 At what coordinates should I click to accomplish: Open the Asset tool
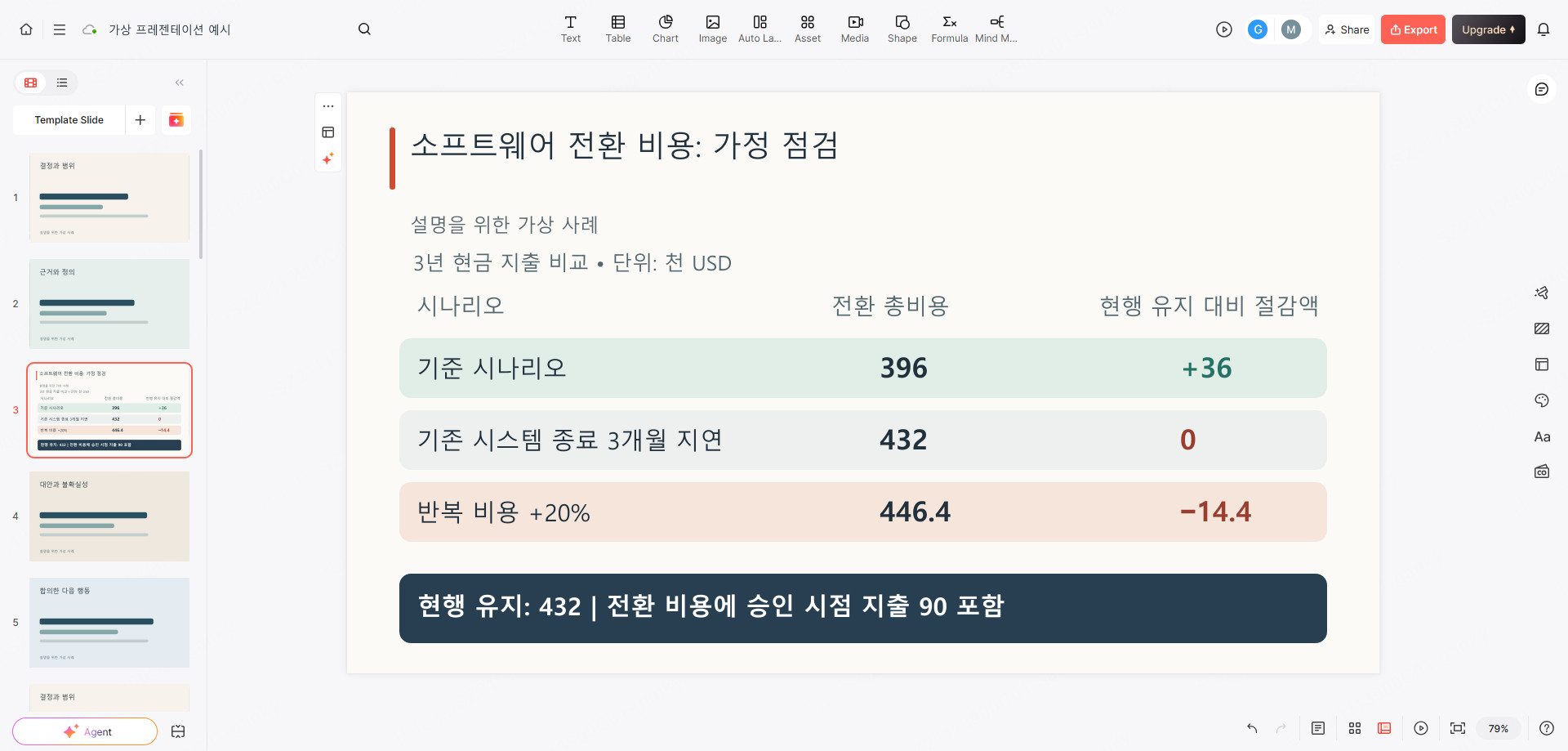[808, 29]
